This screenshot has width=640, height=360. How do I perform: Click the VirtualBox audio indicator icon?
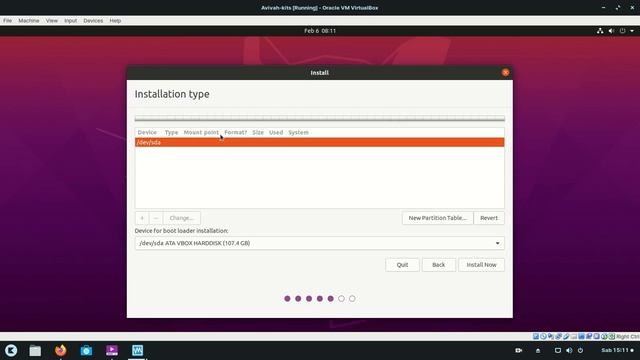click(x=551, y=336)
